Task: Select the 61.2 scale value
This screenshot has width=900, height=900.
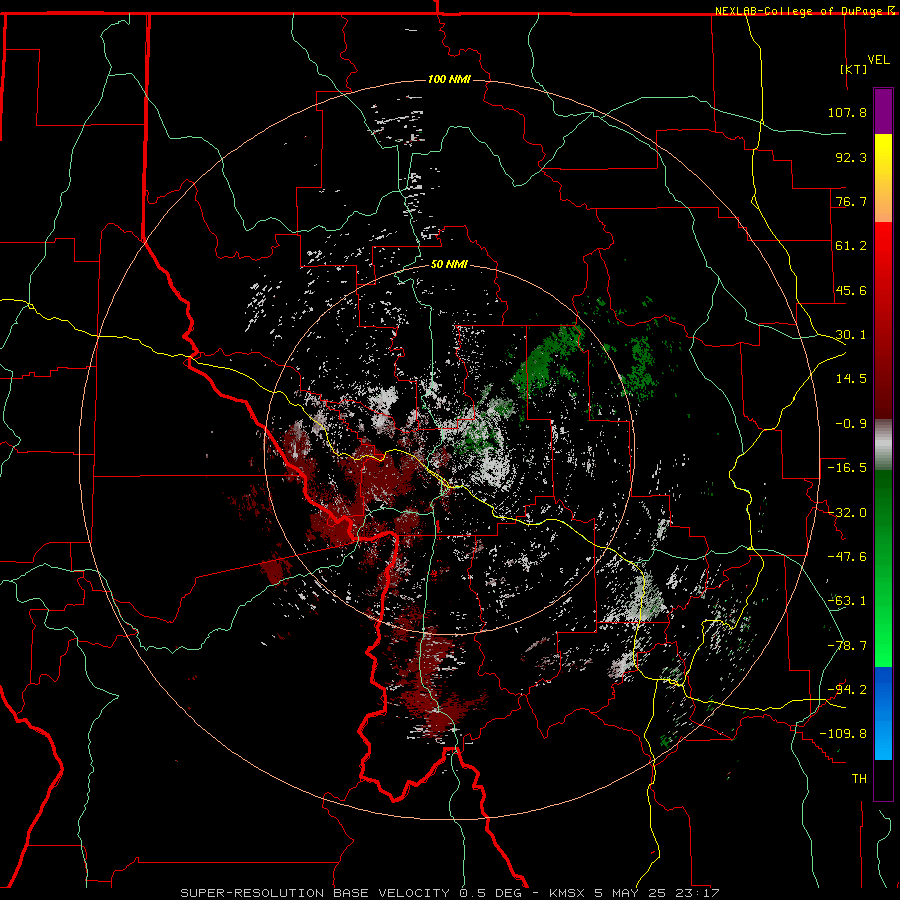Action: click(x=851, y=246)
